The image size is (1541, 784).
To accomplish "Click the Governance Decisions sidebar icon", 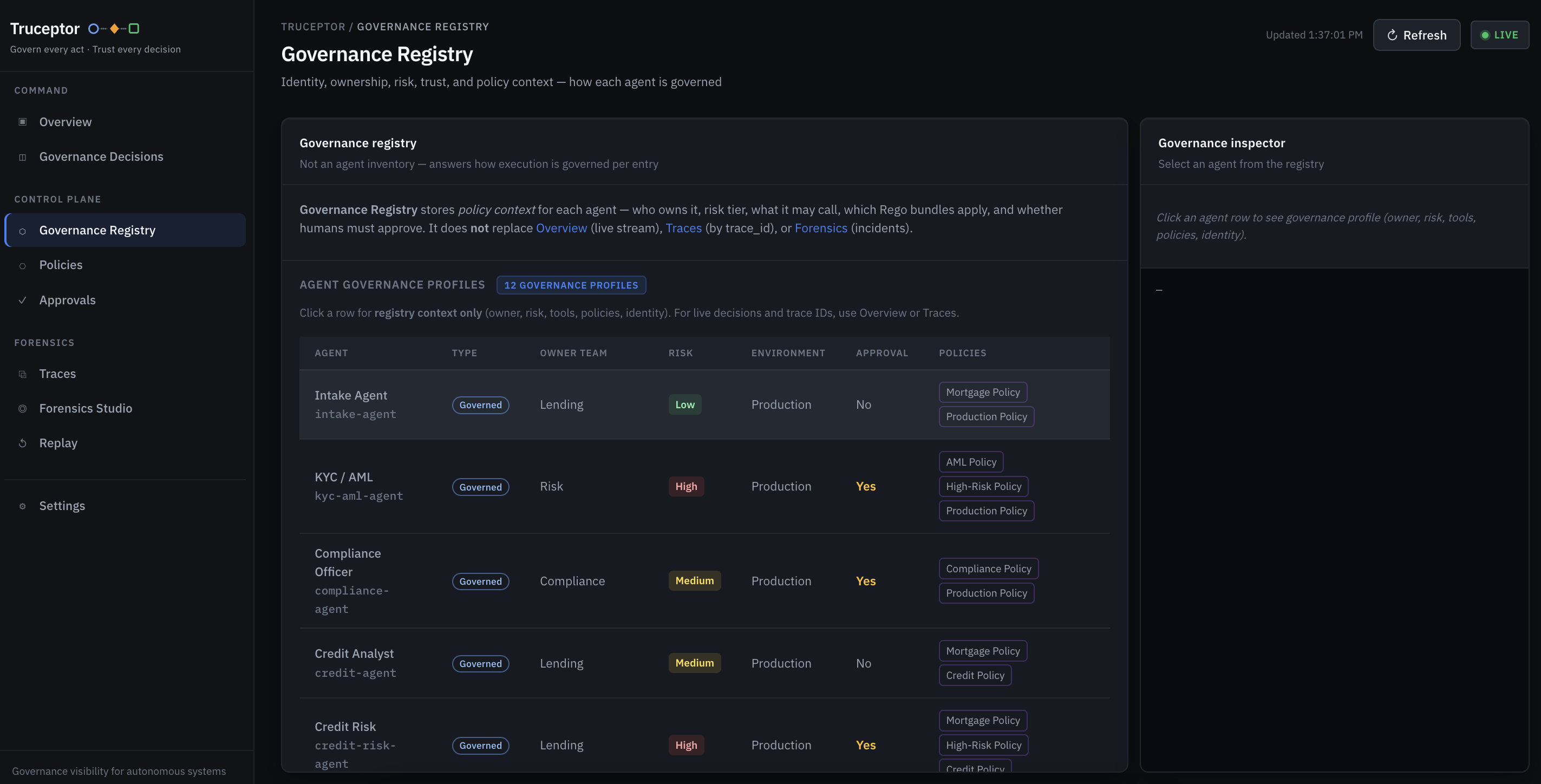I will (22, 157).
